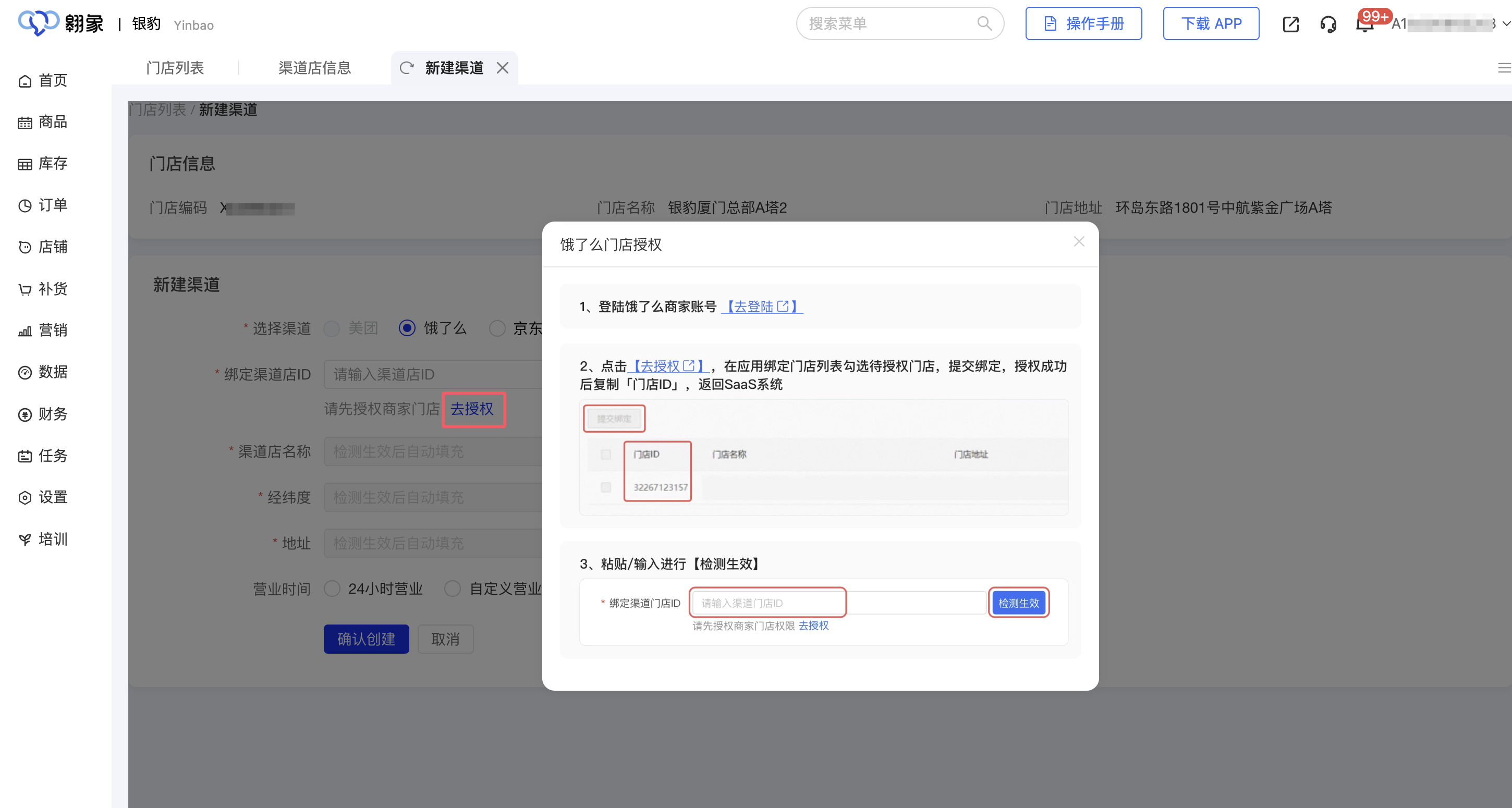1512x808 pixels.
Task: Select the 美团 channel radio
Action: click(x=332, y=328)
